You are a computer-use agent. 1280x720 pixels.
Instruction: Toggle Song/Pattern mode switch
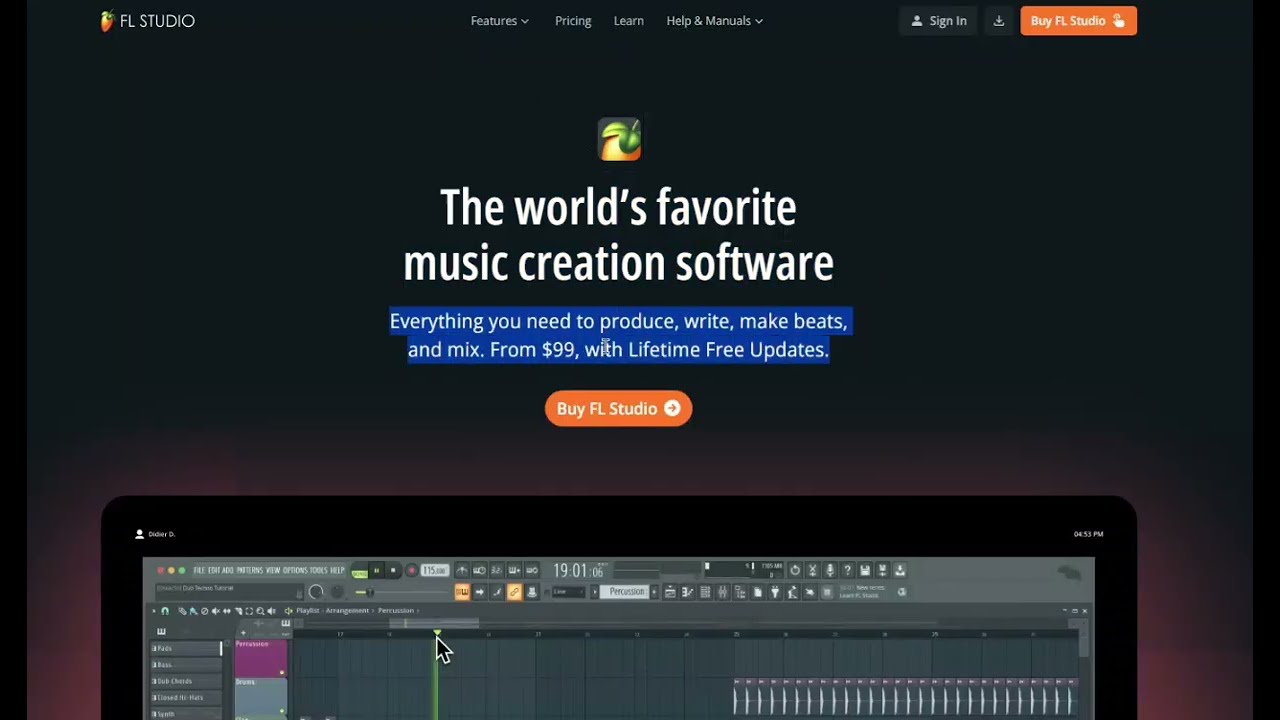click(359, 571)
